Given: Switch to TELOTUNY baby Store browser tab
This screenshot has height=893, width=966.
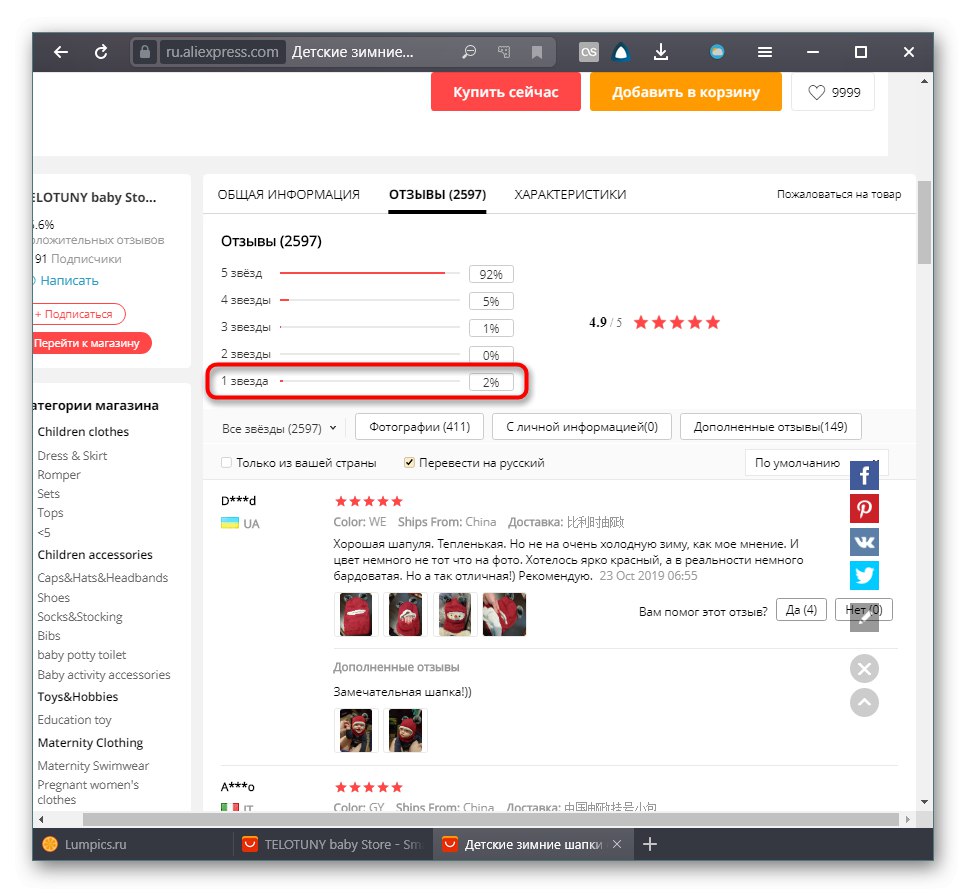Looking at the screenshot, I should (x=333, y=844).
